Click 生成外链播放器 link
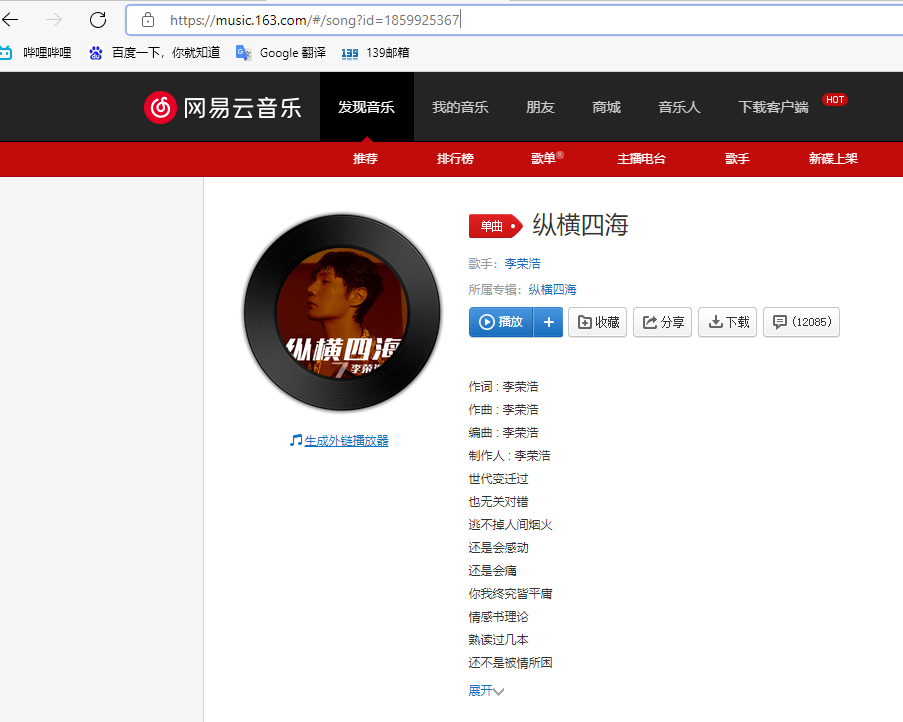The image size is (903, 722). point(347,441)
